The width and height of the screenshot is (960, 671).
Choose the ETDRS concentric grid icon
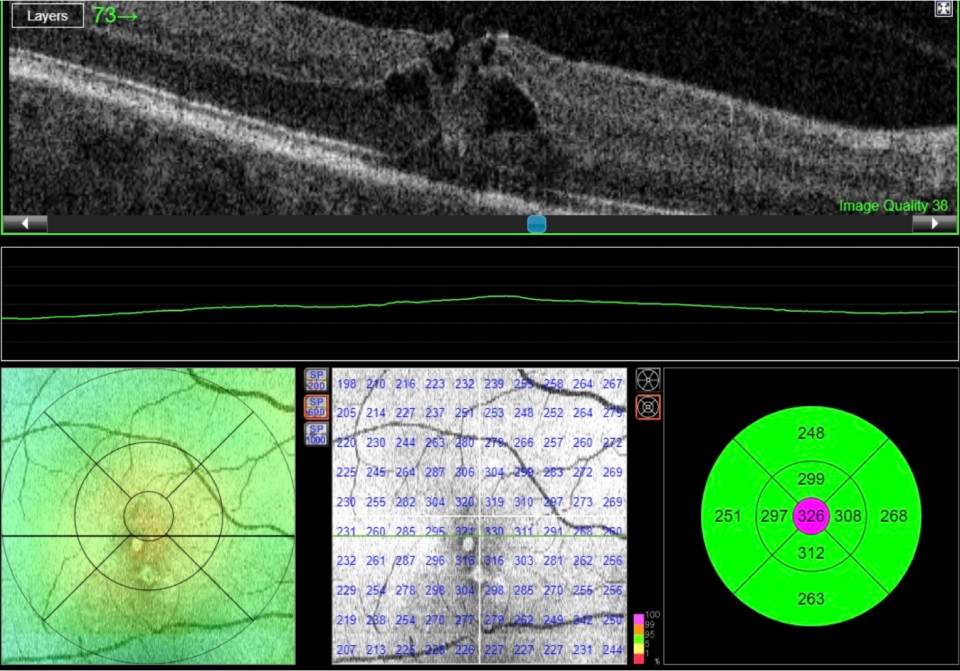pyautogui.click(x=648, y=407)
